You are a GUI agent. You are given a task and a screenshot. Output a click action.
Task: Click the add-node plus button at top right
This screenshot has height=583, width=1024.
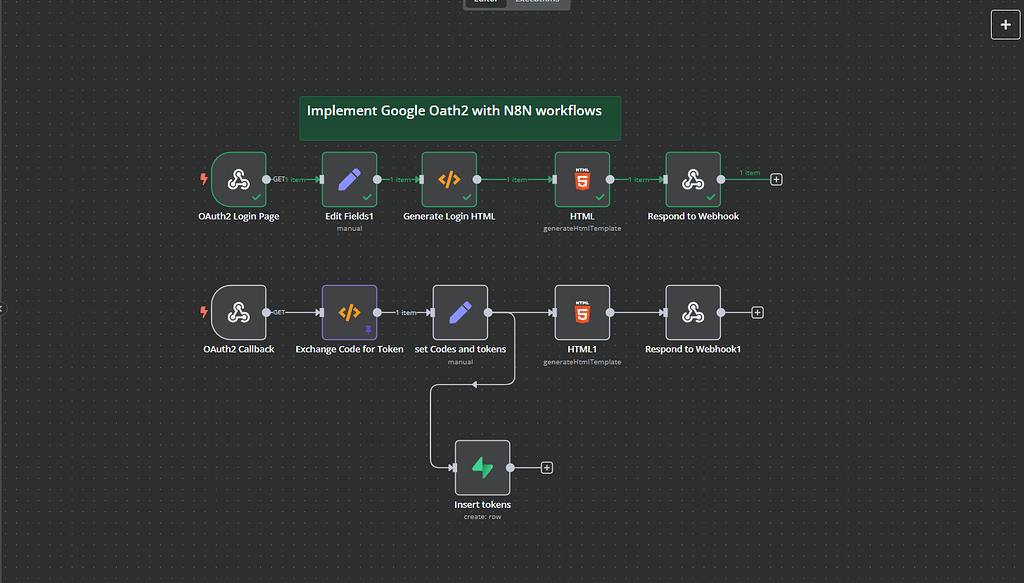[1005, 24]
